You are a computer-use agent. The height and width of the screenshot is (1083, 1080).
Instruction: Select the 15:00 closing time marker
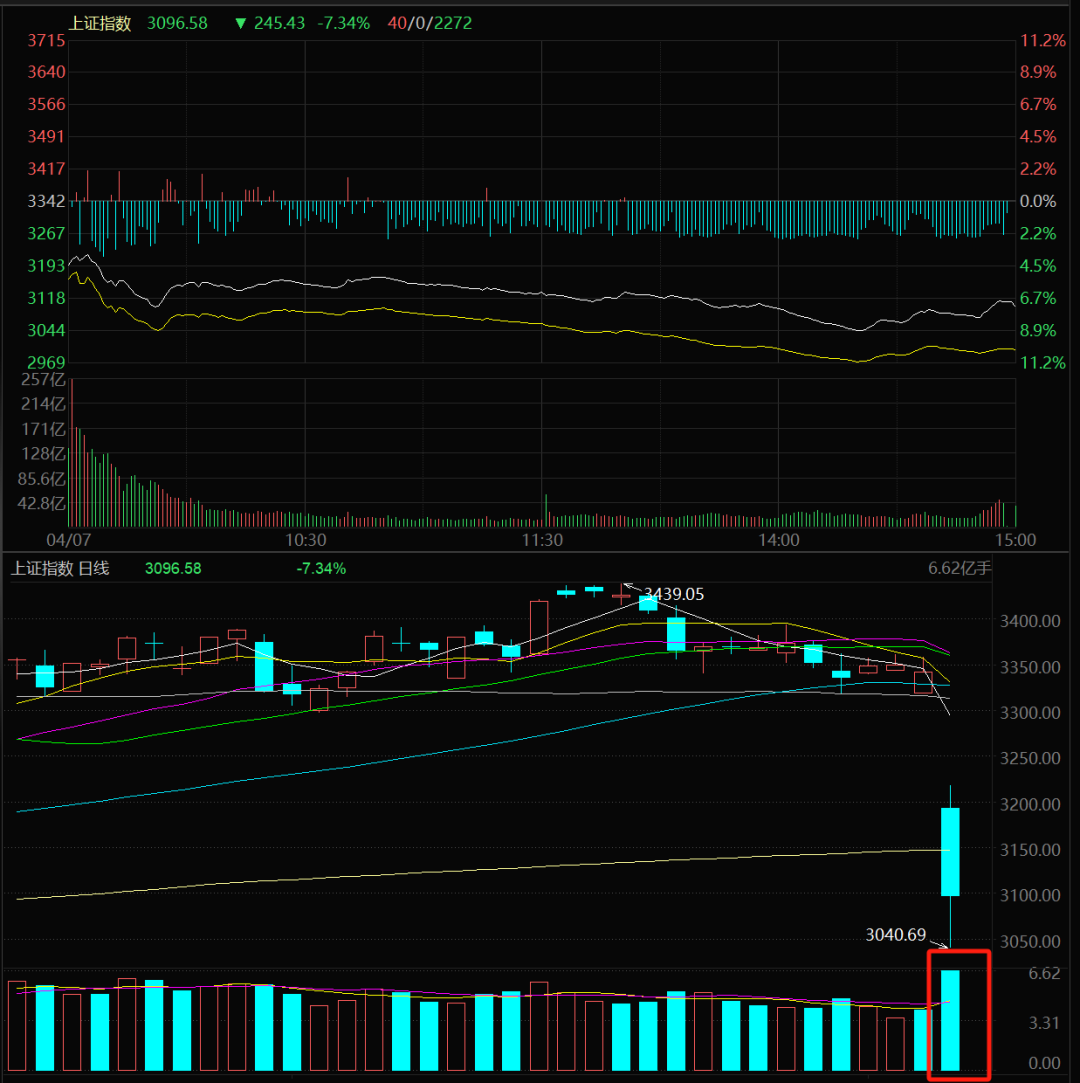1015,540
